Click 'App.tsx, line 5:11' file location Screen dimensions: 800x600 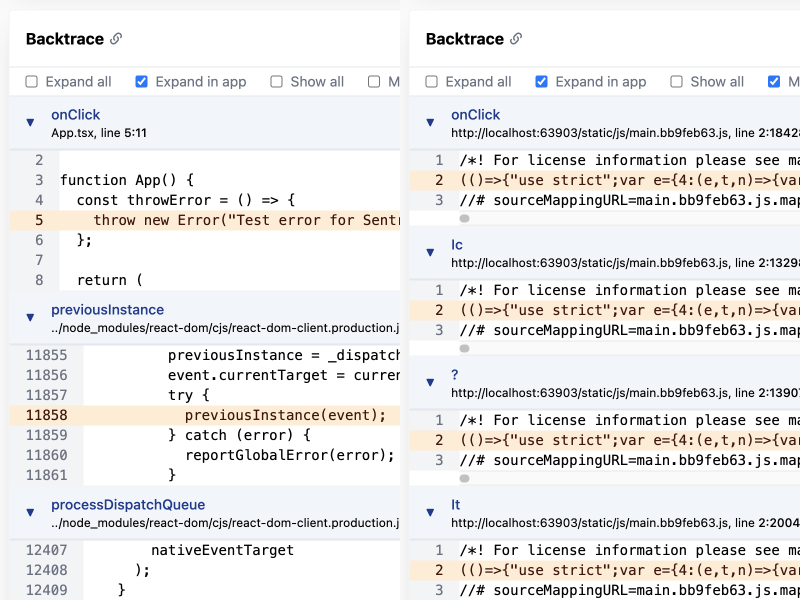point(99,133)
